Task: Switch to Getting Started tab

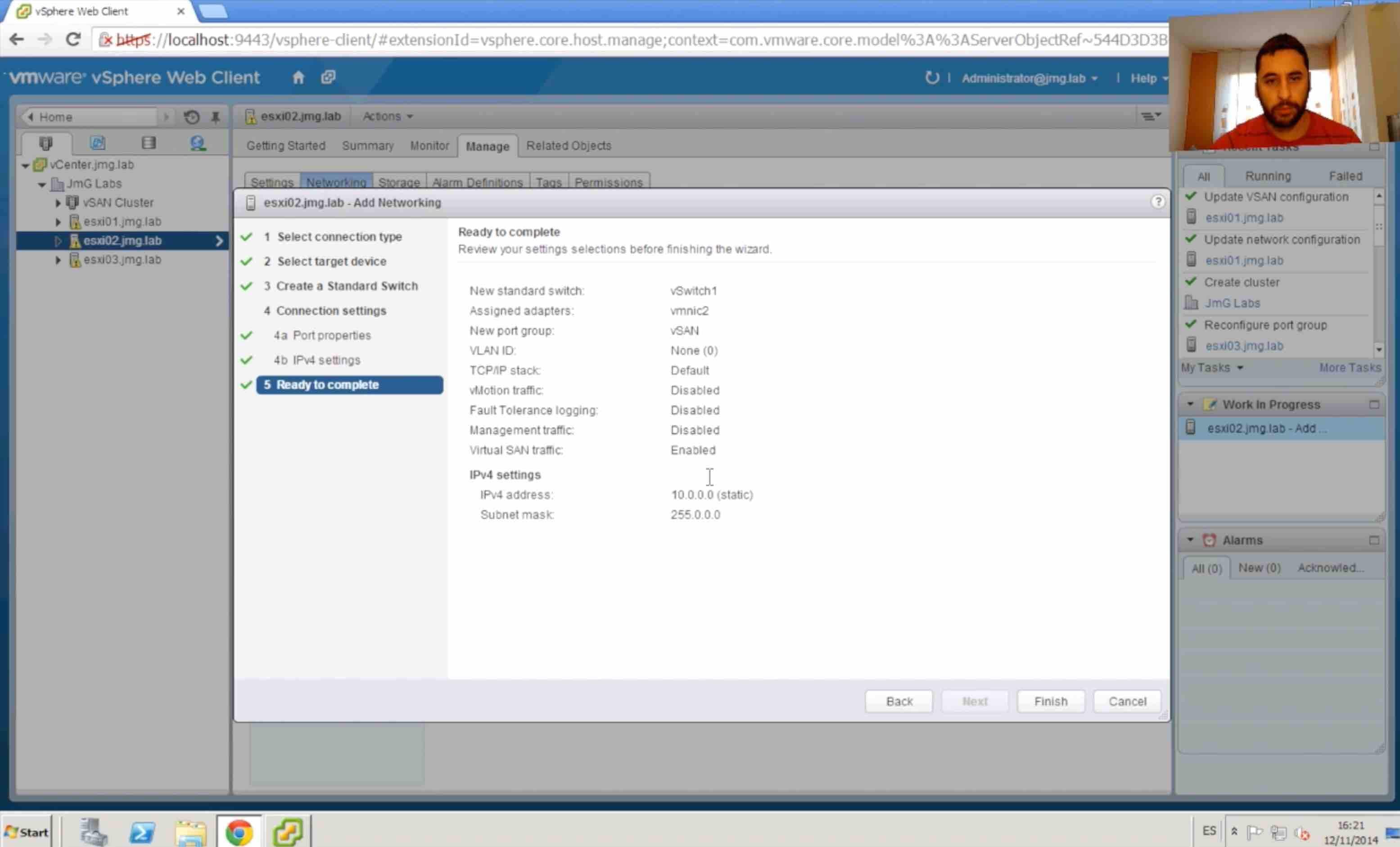Action: (x=286, y=146)
